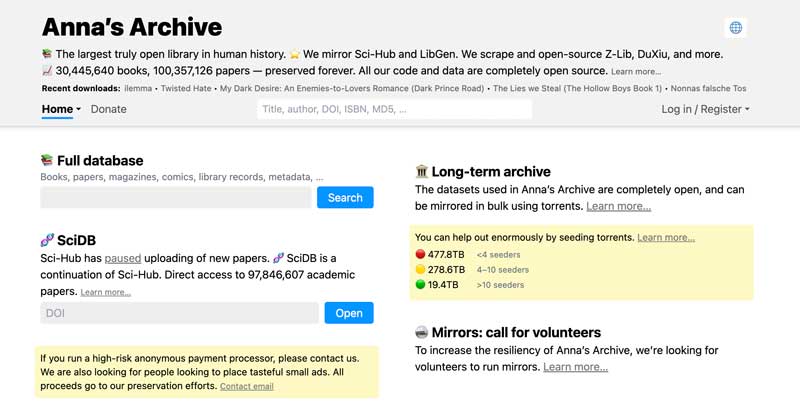Image resolution: width=800 pixels, height=402 pixels.
Task: Click the icon beside Mirrors heading
Action: (x=422, y=332)
